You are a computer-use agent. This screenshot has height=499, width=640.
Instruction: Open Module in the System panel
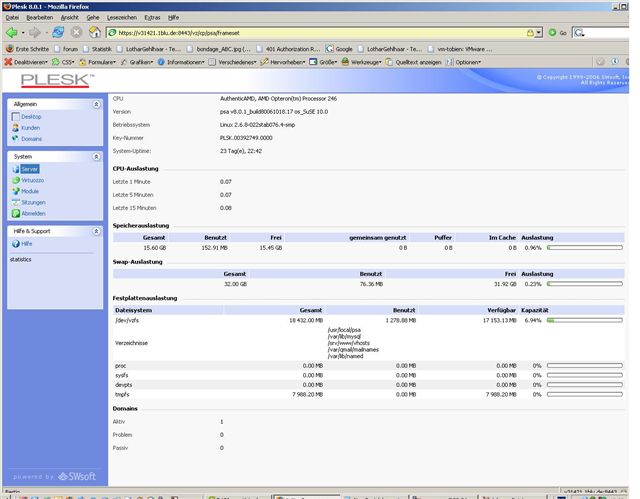30,191
